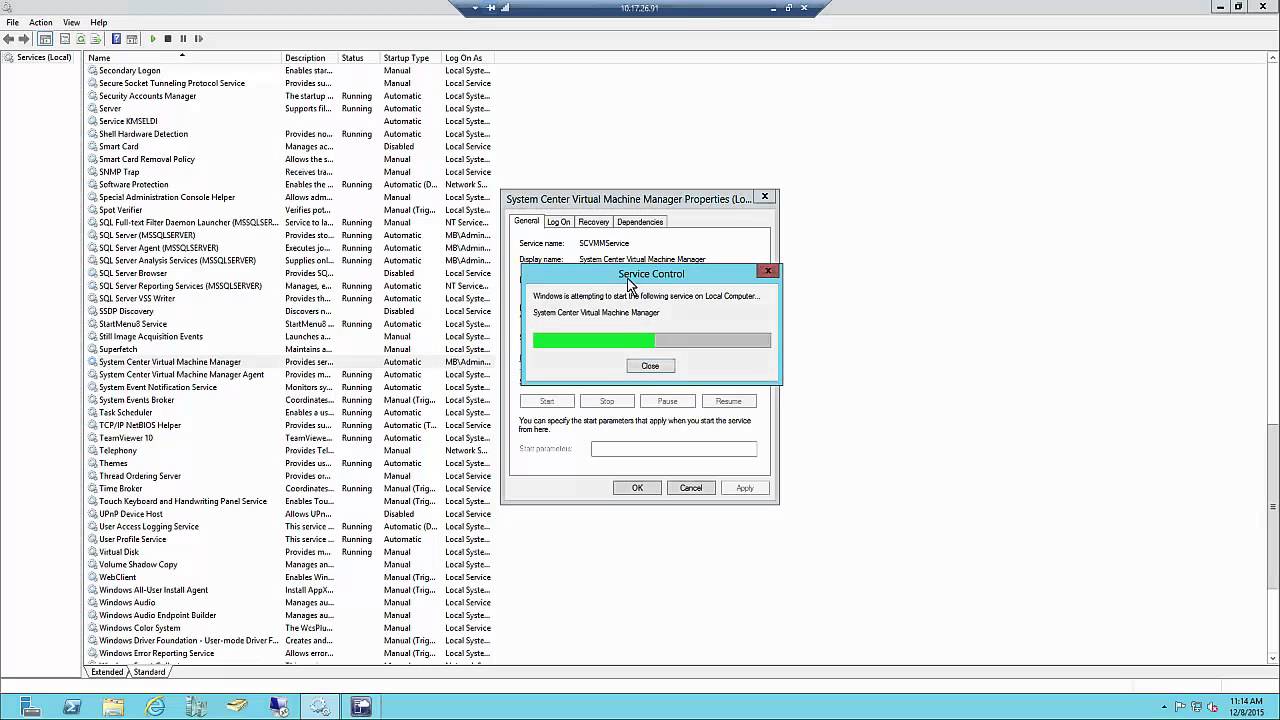The image size is (1280, 720).
Task: Click Cancel in the Properties dialog
Action: pyautogui.click(x=691, y=488)
